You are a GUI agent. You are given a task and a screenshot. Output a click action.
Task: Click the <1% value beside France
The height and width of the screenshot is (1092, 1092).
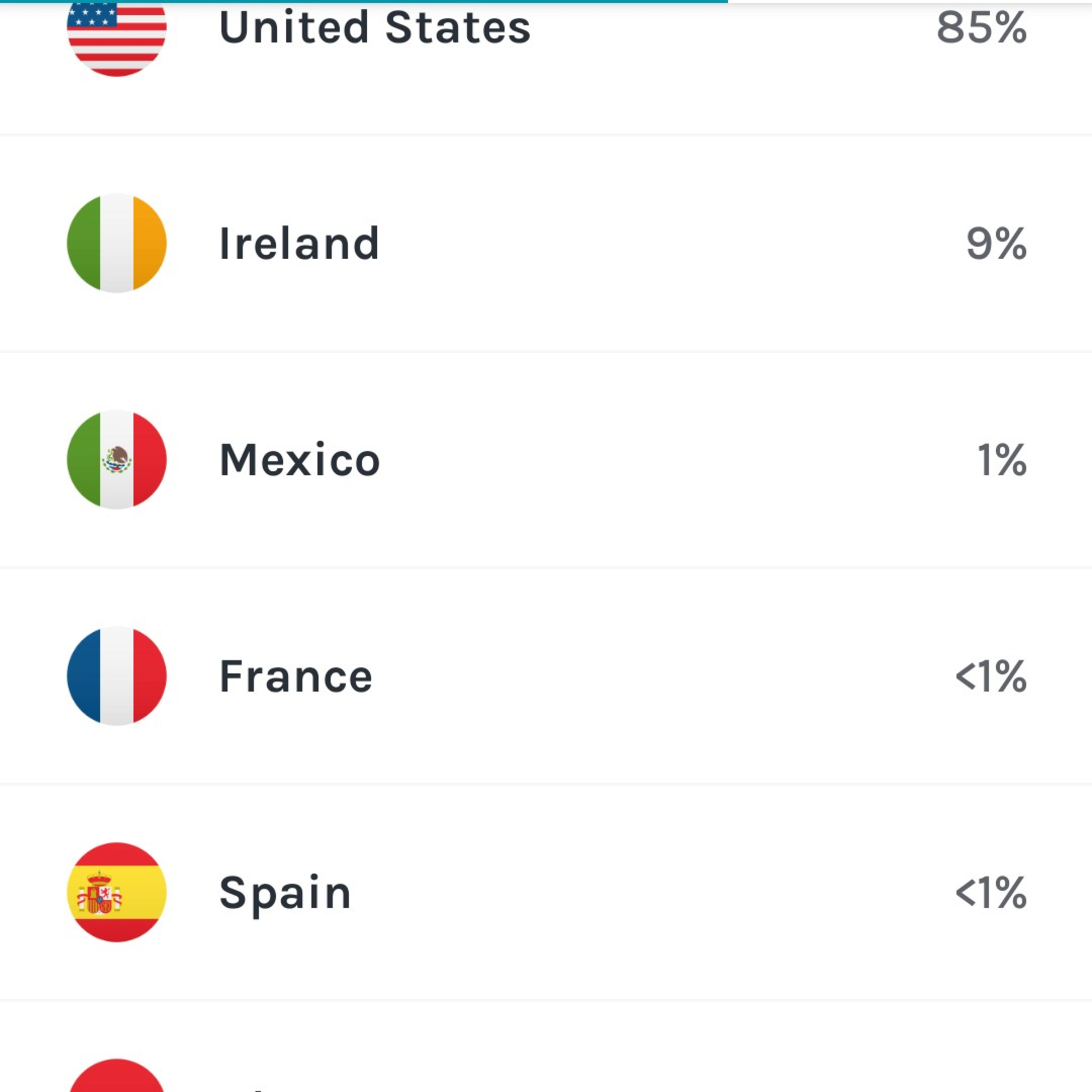991,676
